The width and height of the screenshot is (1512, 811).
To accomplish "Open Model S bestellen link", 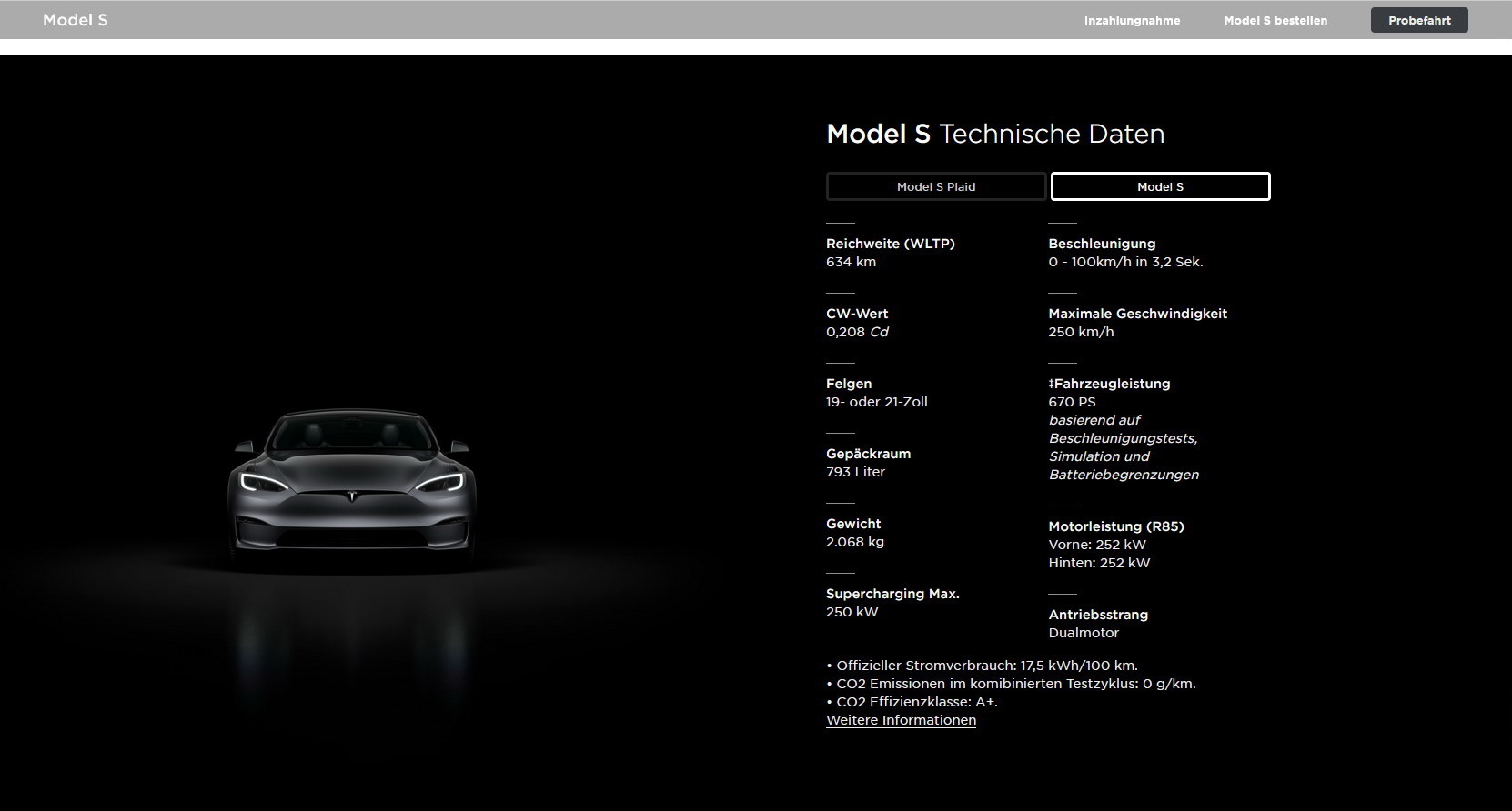I will [1275, 20].
